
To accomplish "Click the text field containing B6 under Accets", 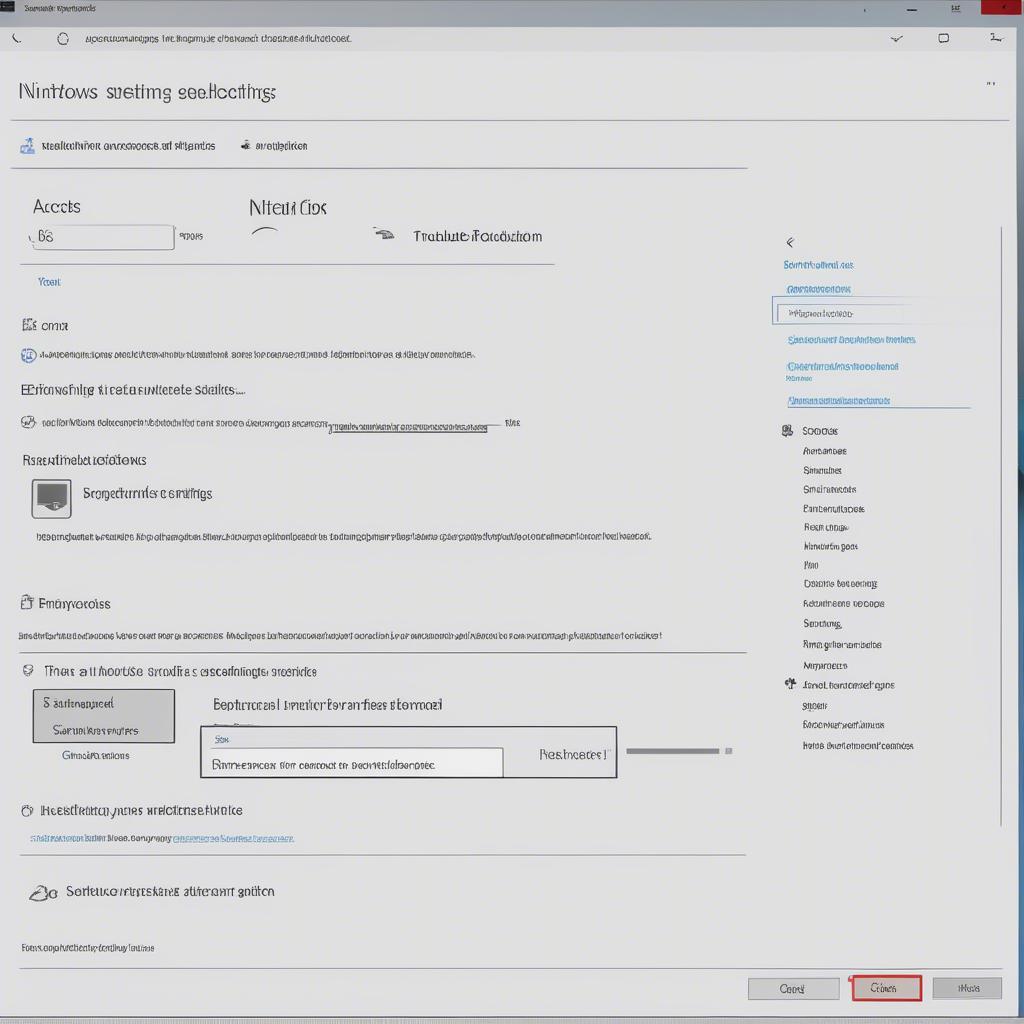I will tap(103, 237).
